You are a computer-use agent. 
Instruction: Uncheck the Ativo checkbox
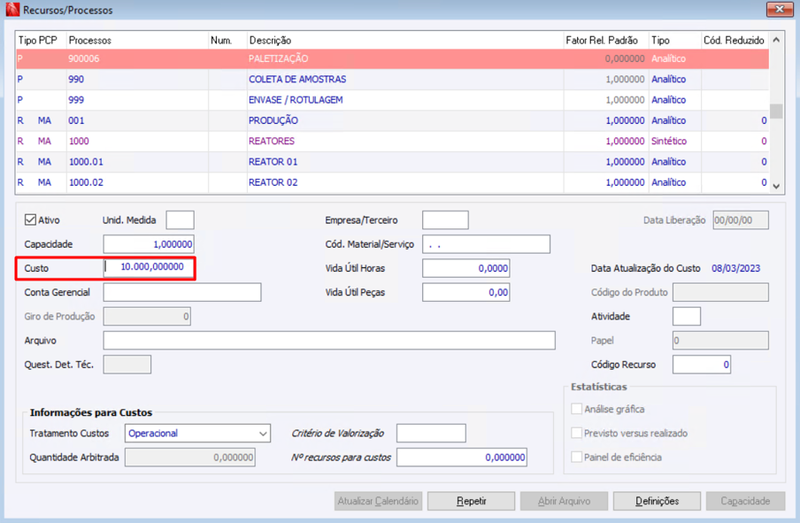(x=30, y=220)
